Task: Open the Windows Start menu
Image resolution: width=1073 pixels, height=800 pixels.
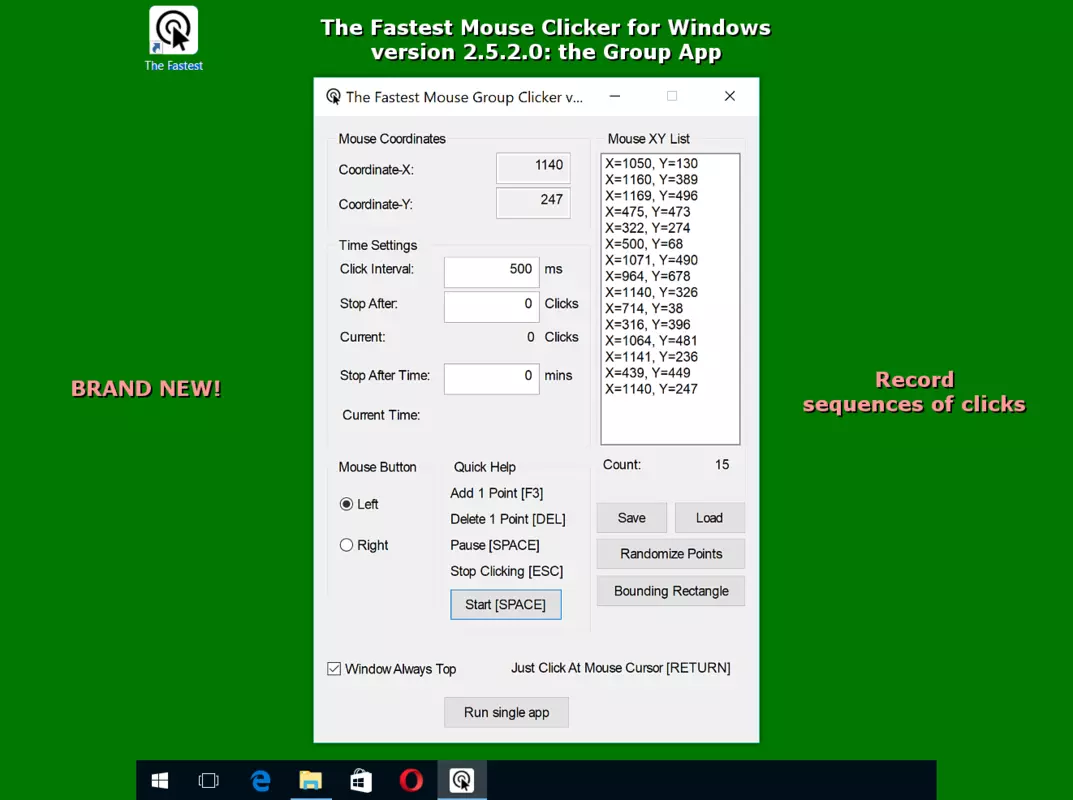Action: click(x=160, y=780)
